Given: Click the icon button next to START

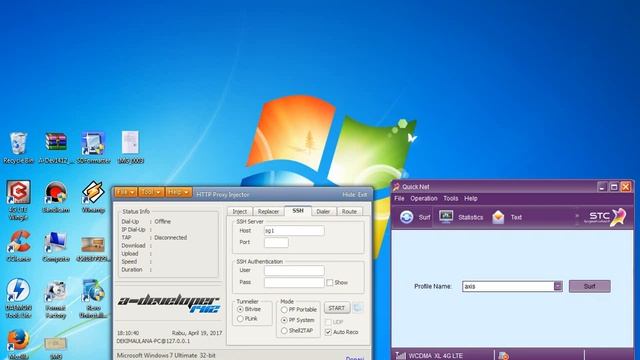Looking at the screenshot, I should tap(357, 308).
